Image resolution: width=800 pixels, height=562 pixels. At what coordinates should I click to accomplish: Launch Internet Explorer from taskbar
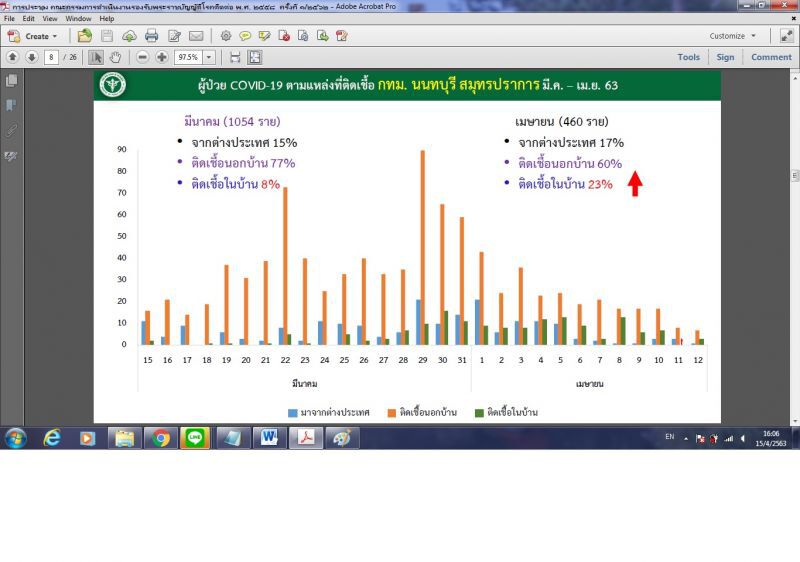pos(52,438)
